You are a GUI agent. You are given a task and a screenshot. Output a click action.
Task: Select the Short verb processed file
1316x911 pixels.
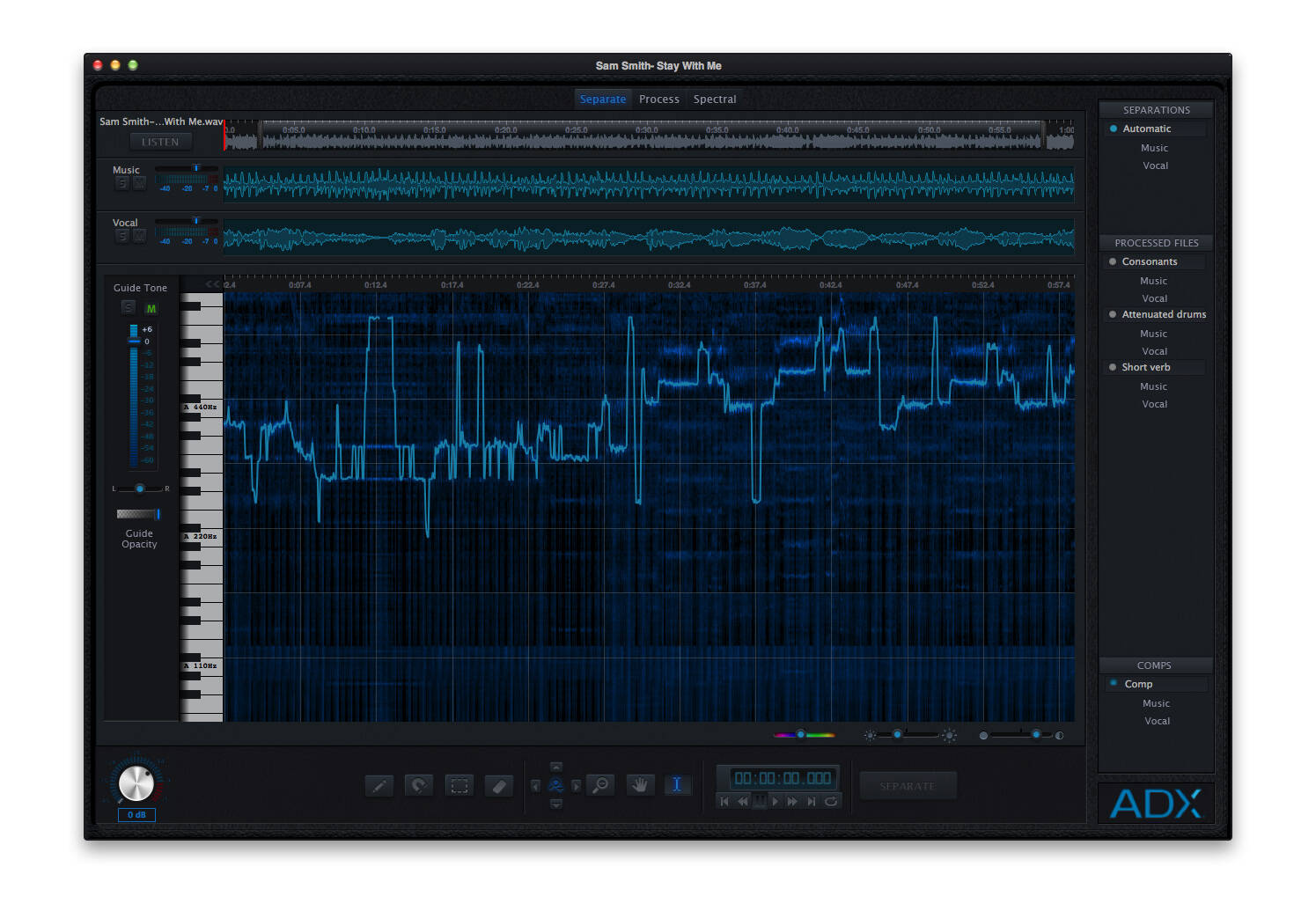[x=1156, y=367]
